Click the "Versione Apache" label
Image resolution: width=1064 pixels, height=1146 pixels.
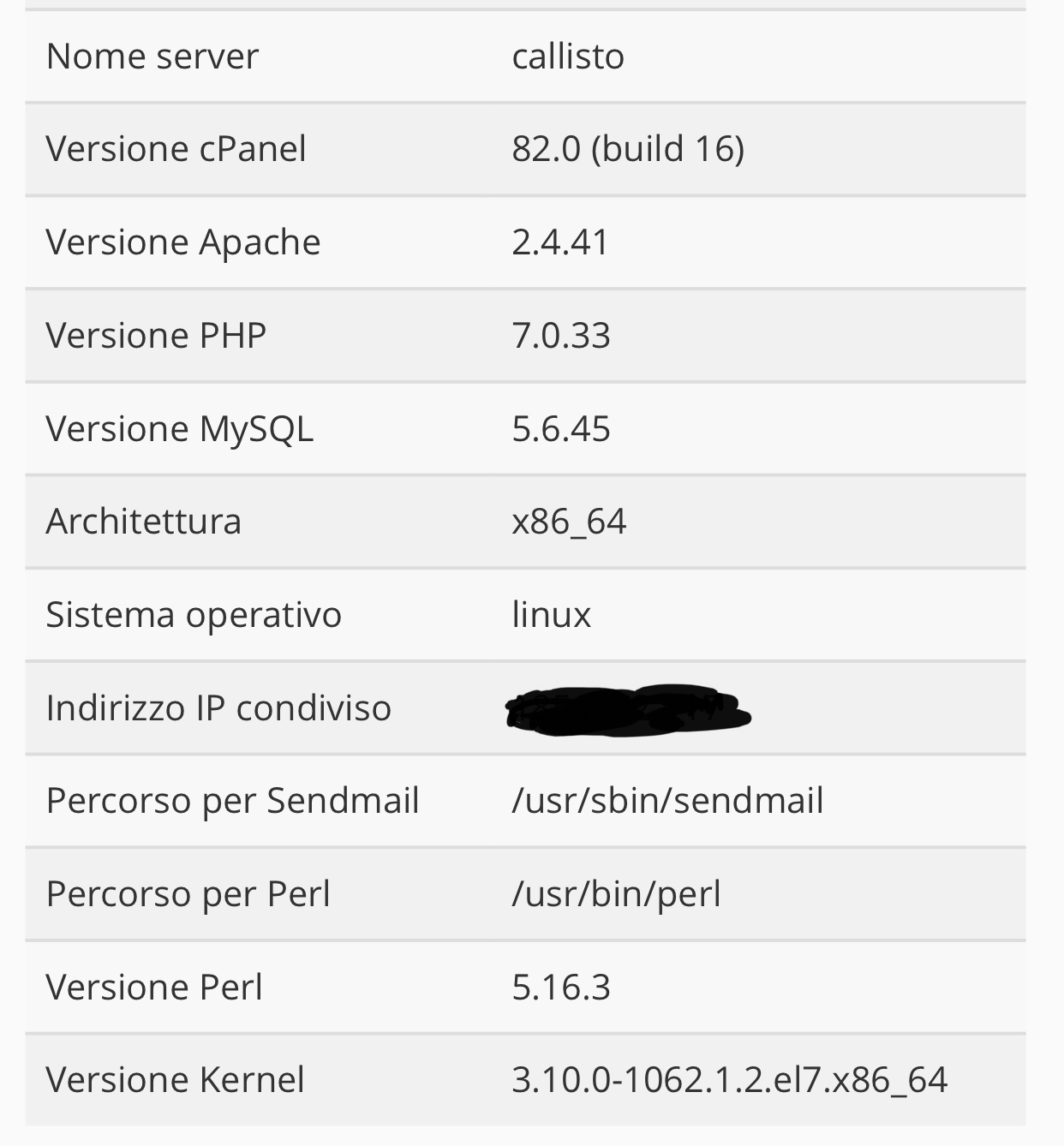click(182, 242)
